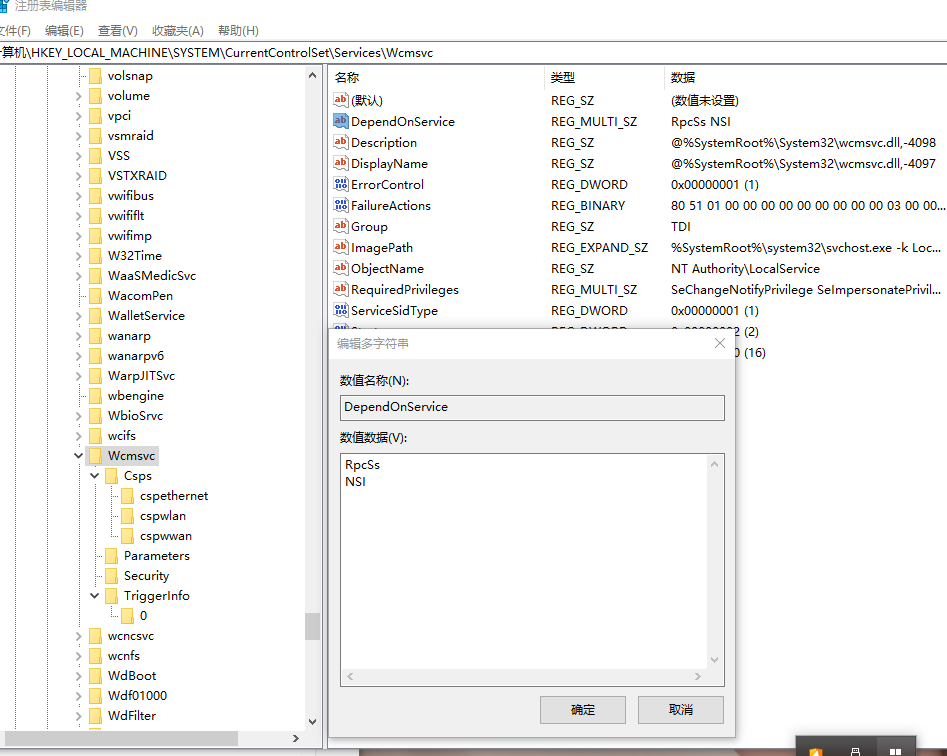Click the Group value icon
947x756 pixels.
click(x=341, y=226)
